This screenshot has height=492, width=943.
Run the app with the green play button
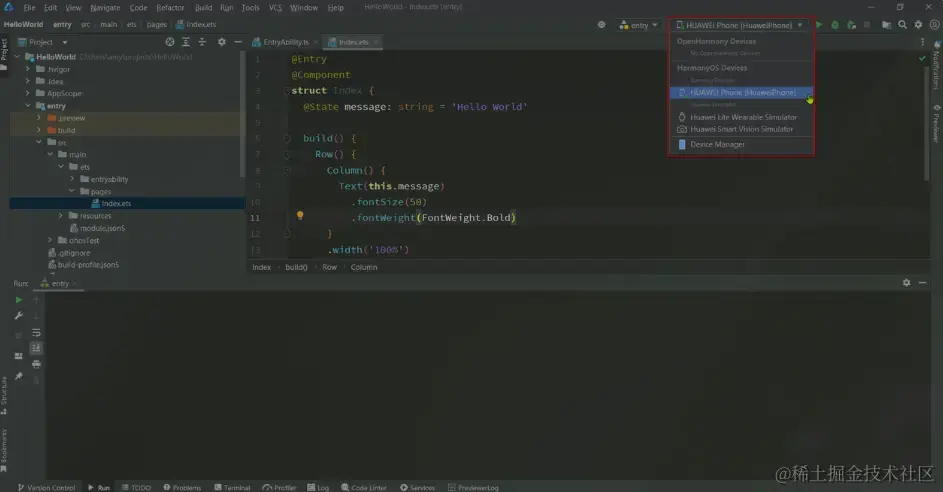[819, 25]
